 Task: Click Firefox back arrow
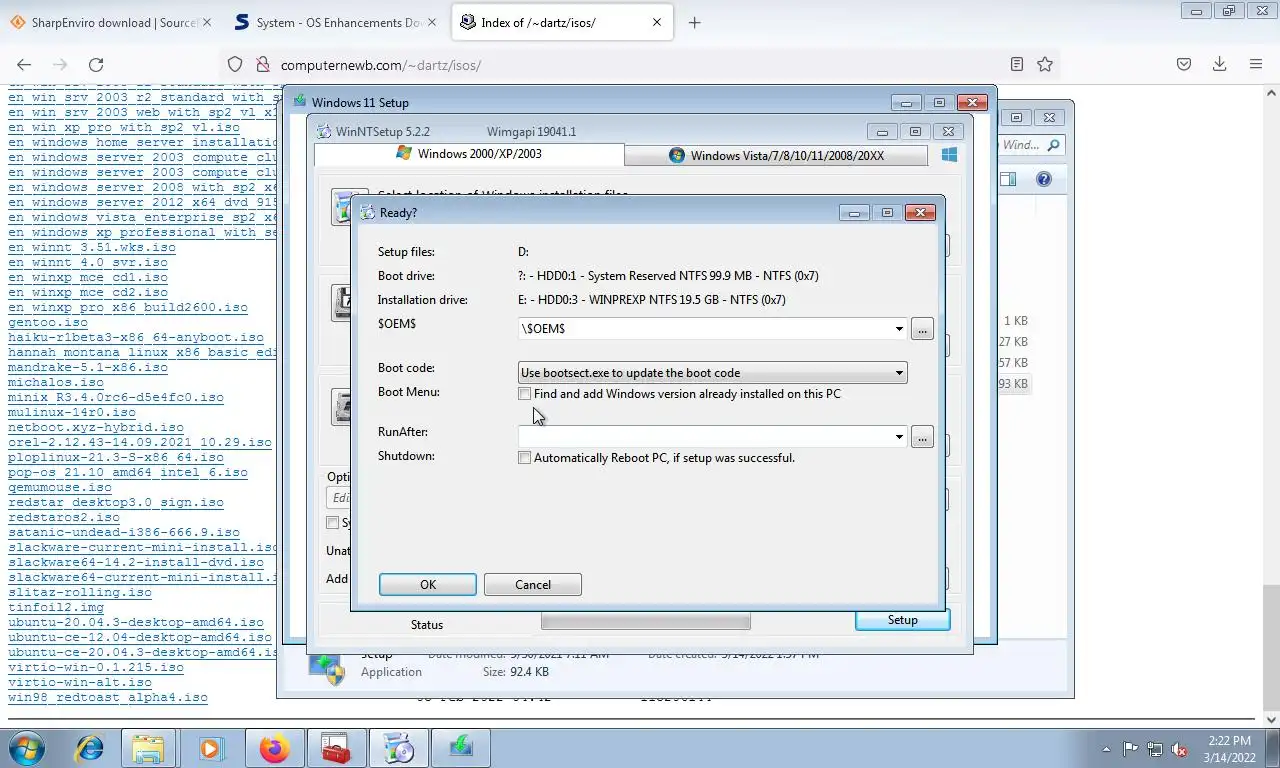[24, 64]
